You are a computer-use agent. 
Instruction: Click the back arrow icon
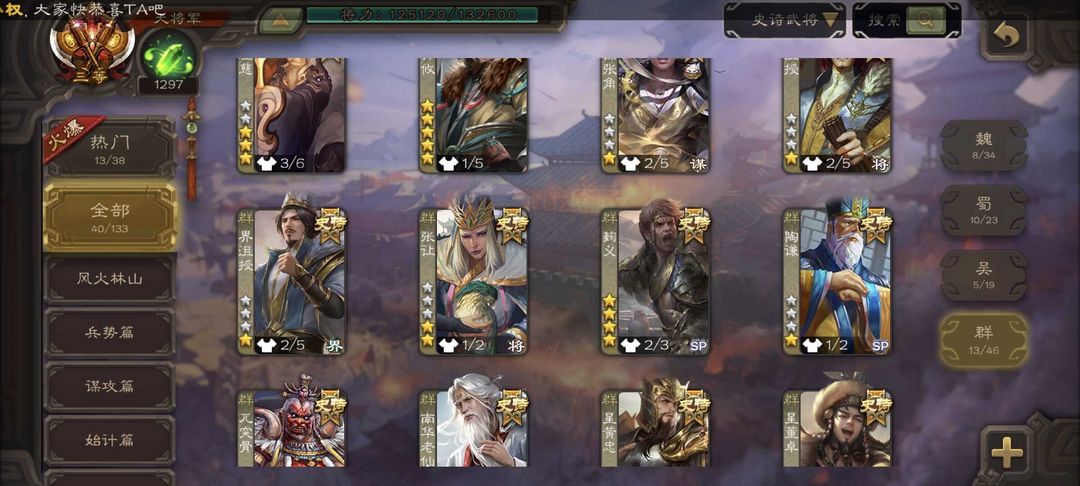click(x=1006, y=36)
